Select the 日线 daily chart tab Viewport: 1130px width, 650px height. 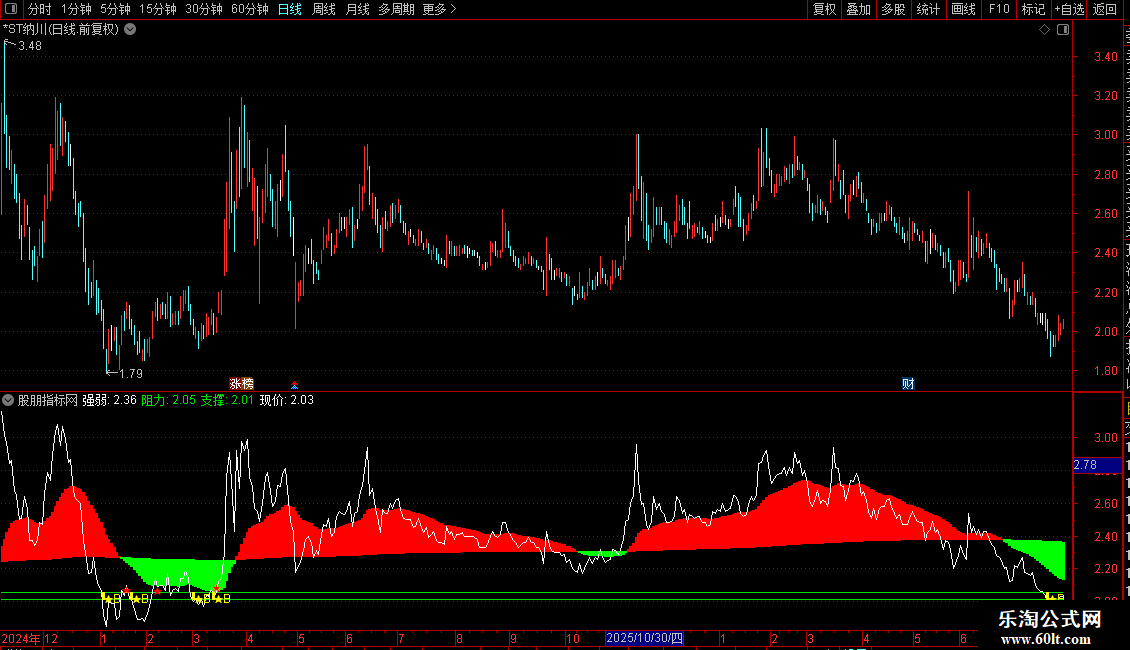point(290,9)
